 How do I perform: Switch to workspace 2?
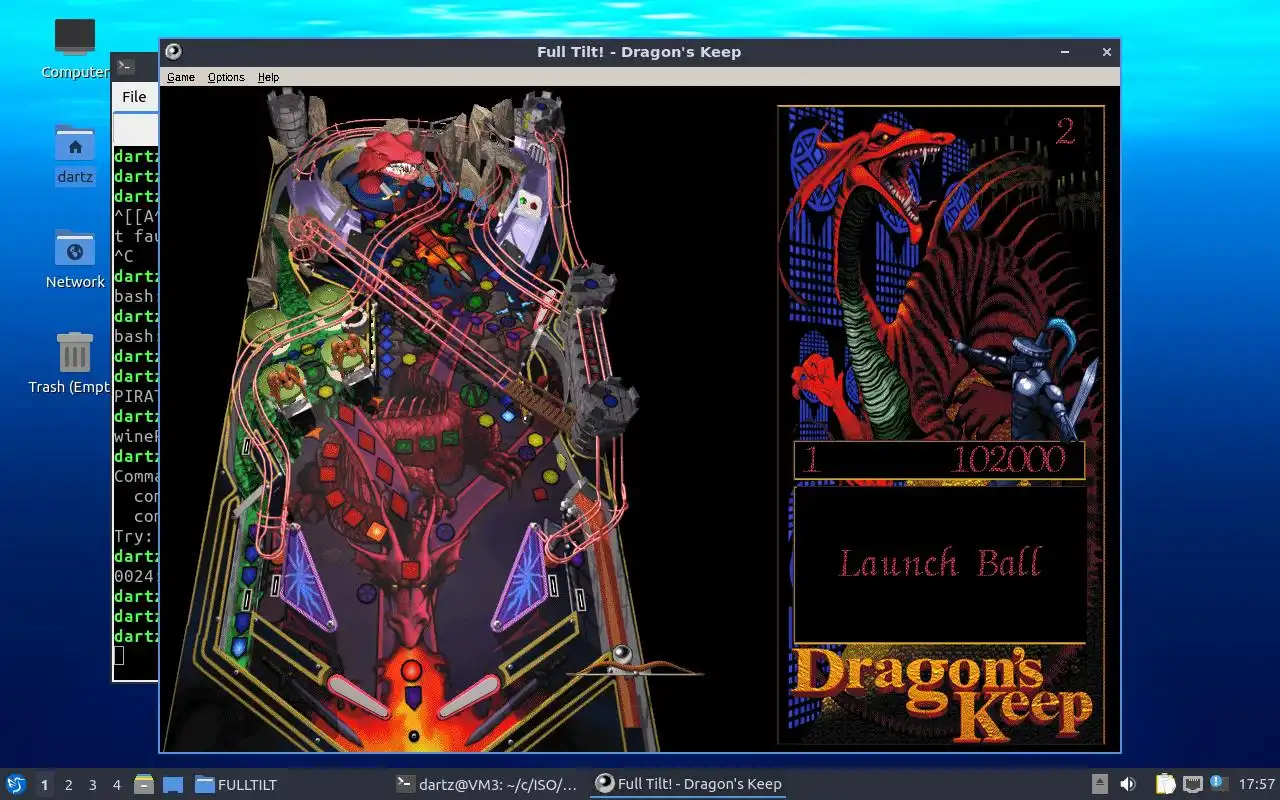(68, 785)
